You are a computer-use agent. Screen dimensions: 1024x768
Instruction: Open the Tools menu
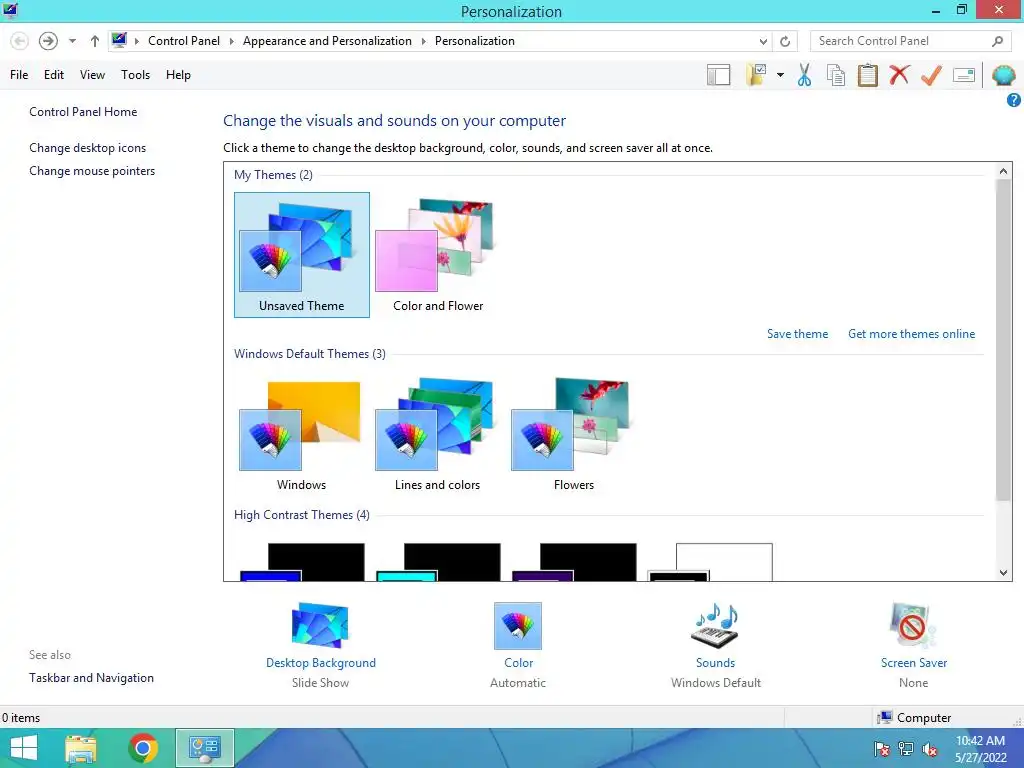point(135,75)
